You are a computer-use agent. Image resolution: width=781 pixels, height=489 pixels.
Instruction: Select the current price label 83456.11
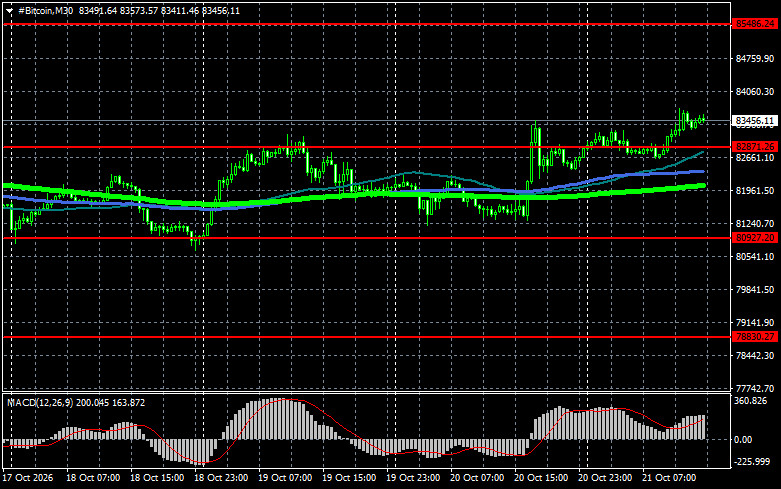tap(755, 121)
